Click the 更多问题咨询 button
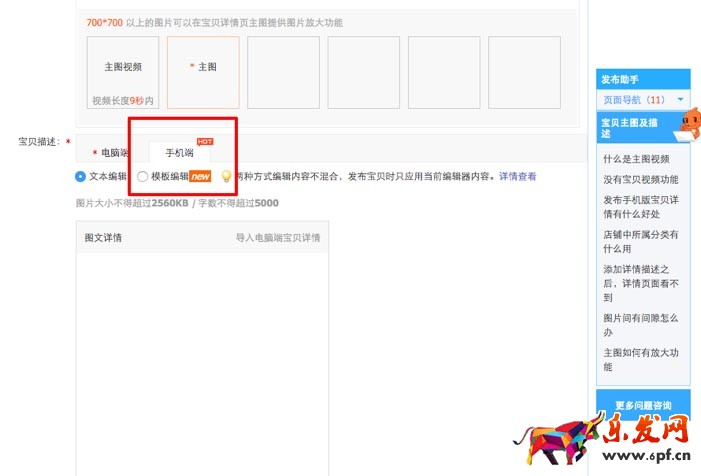Viewport: 701px width, 476px height. (x=643, y=405)
